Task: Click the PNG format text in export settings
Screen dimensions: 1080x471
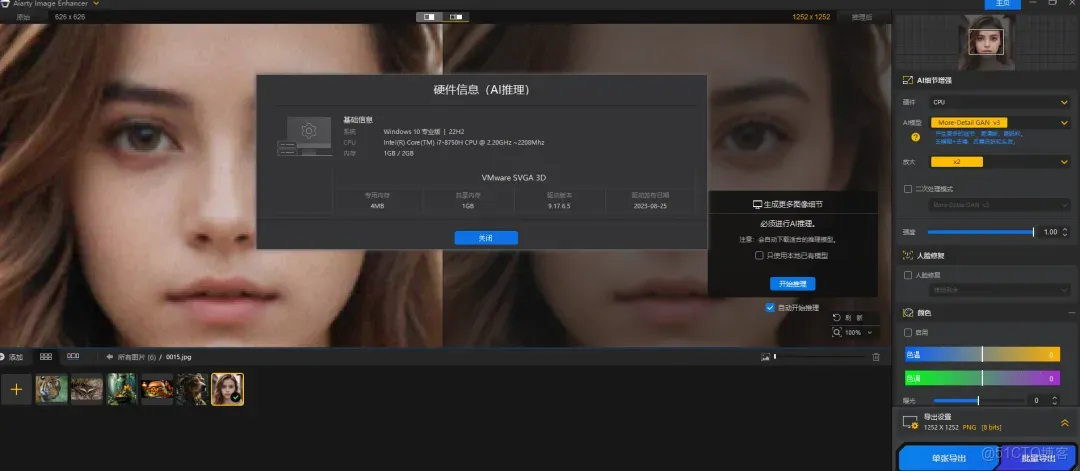Action: 970,428
